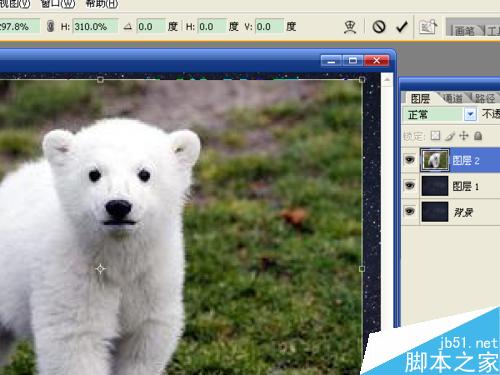
Task: Hide 图层 1 with the eye icon
Action: [x=410, y=185]
